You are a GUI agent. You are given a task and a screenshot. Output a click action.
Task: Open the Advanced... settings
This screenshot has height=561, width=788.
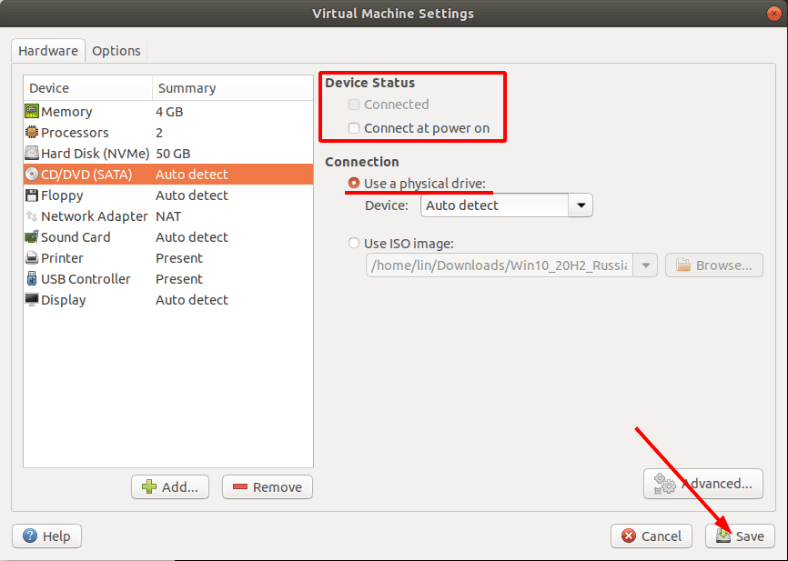tap(703, 484)
